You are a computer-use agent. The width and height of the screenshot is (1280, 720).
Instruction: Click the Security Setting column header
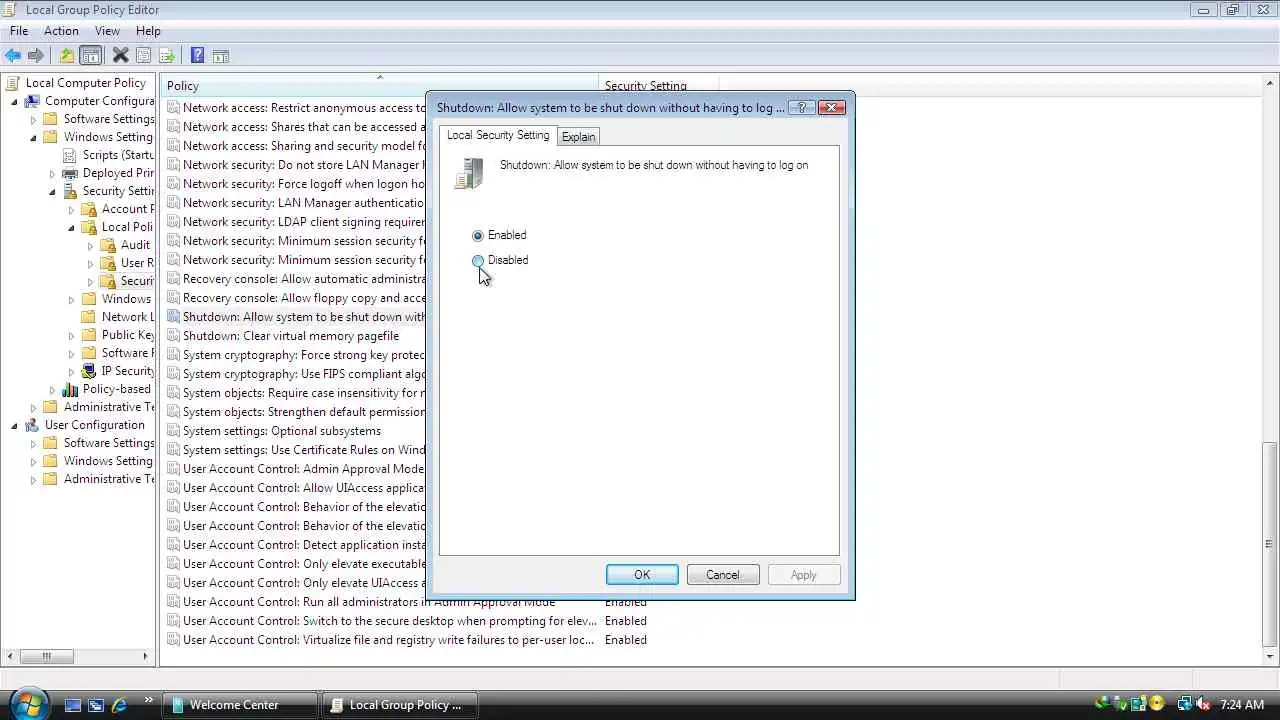pyautogui.click(x=658, y=86)
